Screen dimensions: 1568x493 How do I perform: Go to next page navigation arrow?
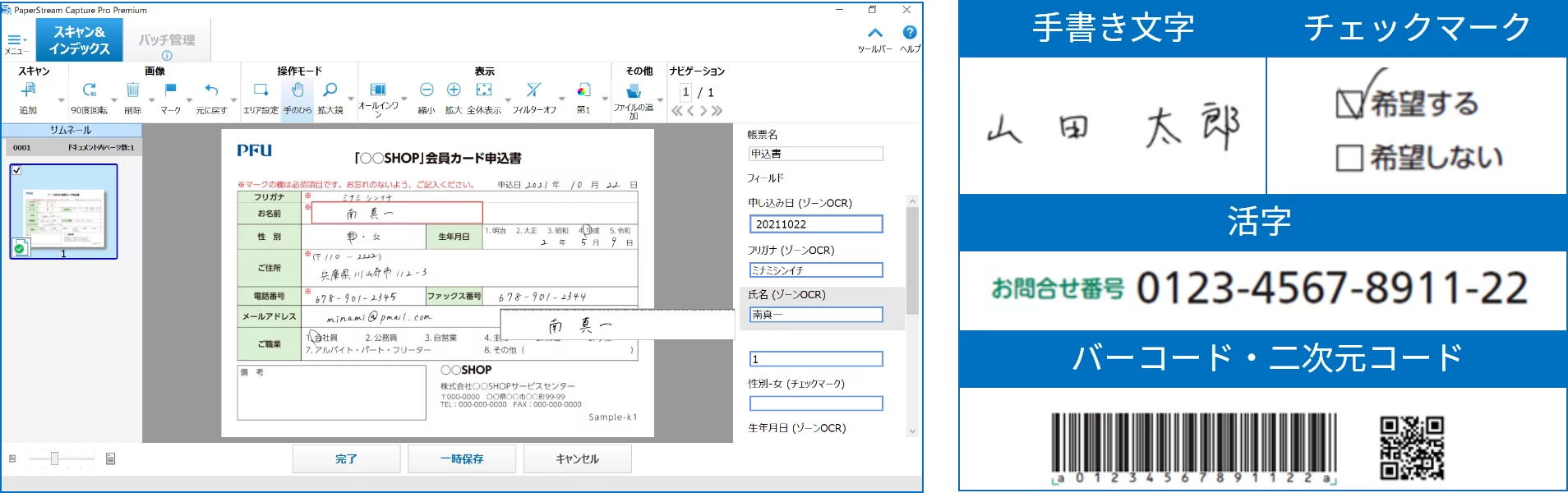pyautogui.click(x=703, y=111)
